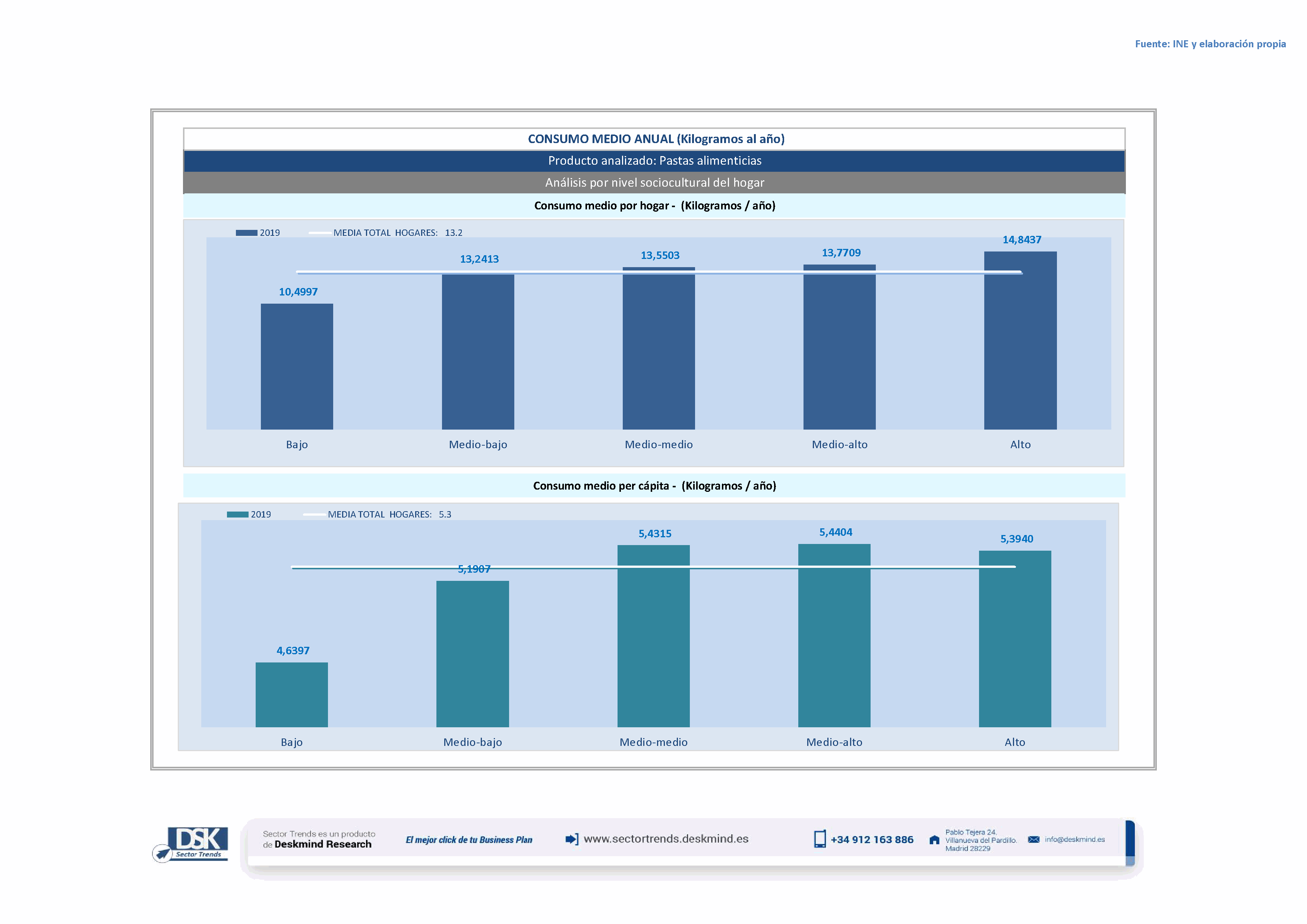Click the info@deskmind.es email link
The height and width of the screenshot is (924, 1307).
point(1075,839)
